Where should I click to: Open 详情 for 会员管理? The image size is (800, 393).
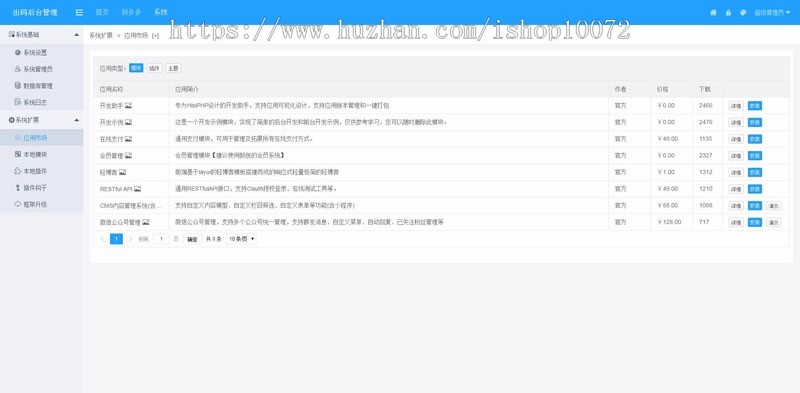point(736,156)
